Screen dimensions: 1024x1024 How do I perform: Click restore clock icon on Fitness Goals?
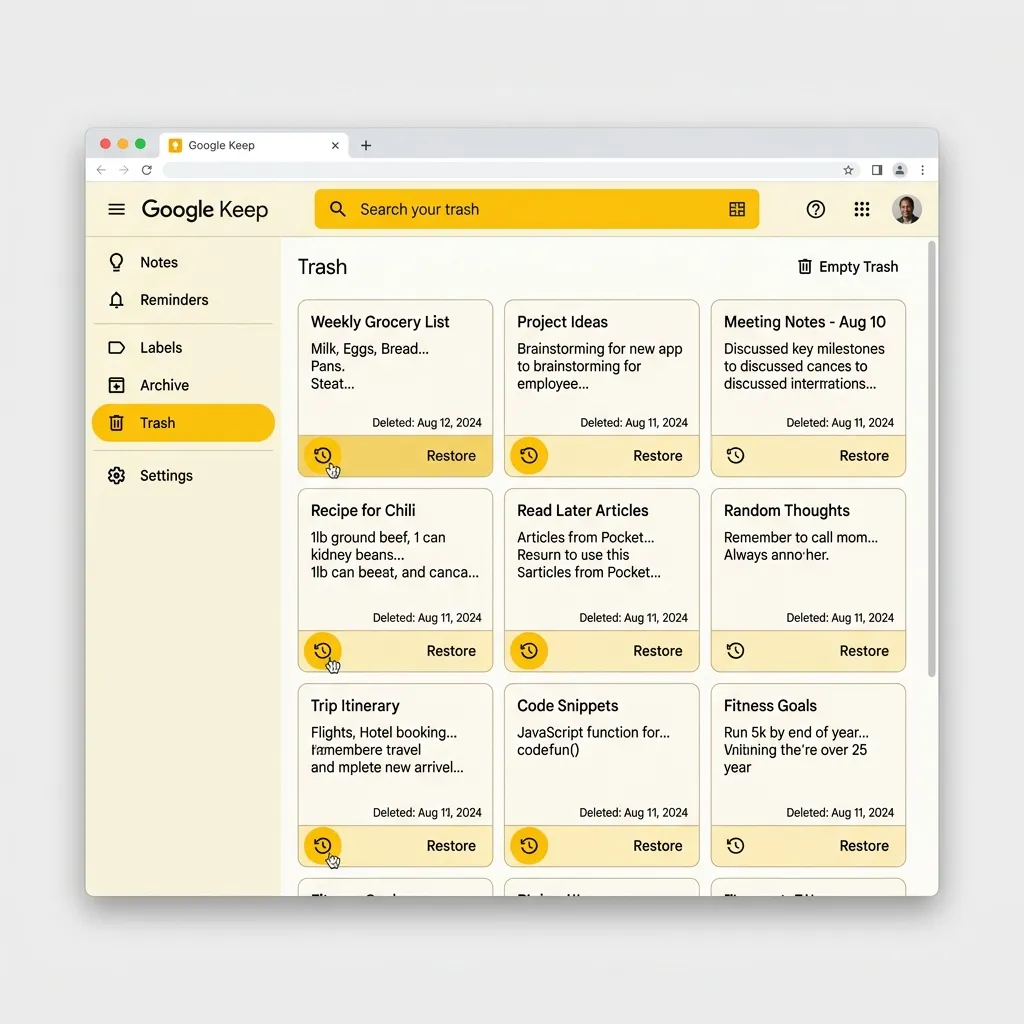click(x=735, y=846)
